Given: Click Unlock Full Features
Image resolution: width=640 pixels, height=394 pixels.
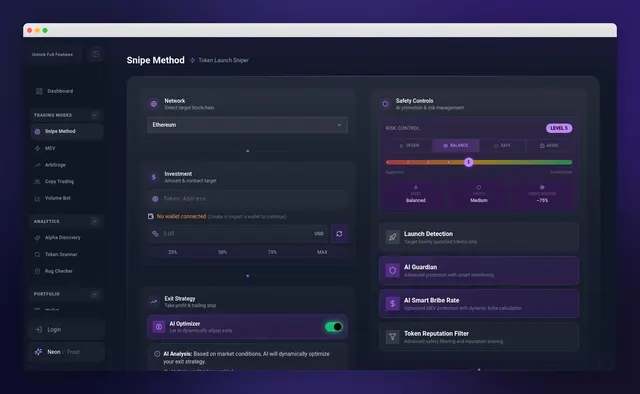Looking at the screenshot, I should [x=52, y=54].
